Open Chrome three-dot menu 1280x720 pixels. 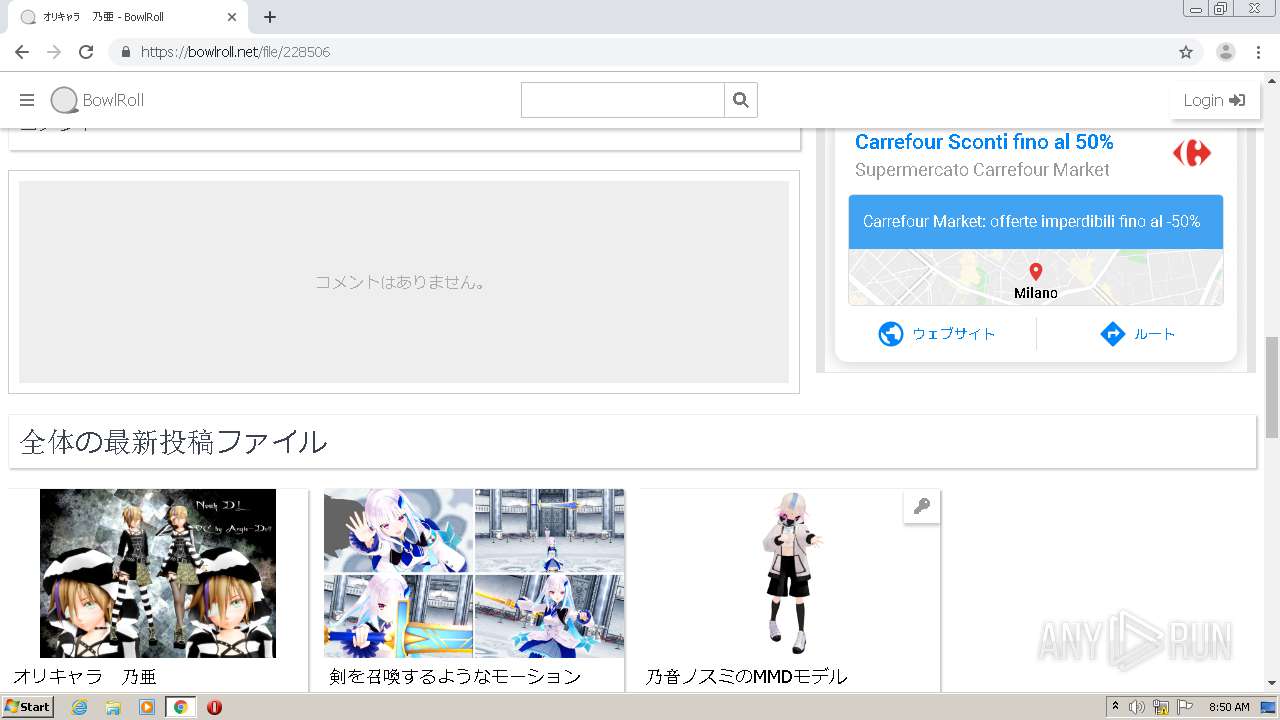click(1258, 52)
